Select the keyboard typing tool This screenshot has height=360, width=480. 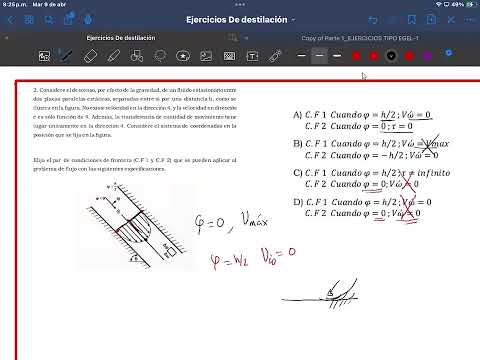229,56
